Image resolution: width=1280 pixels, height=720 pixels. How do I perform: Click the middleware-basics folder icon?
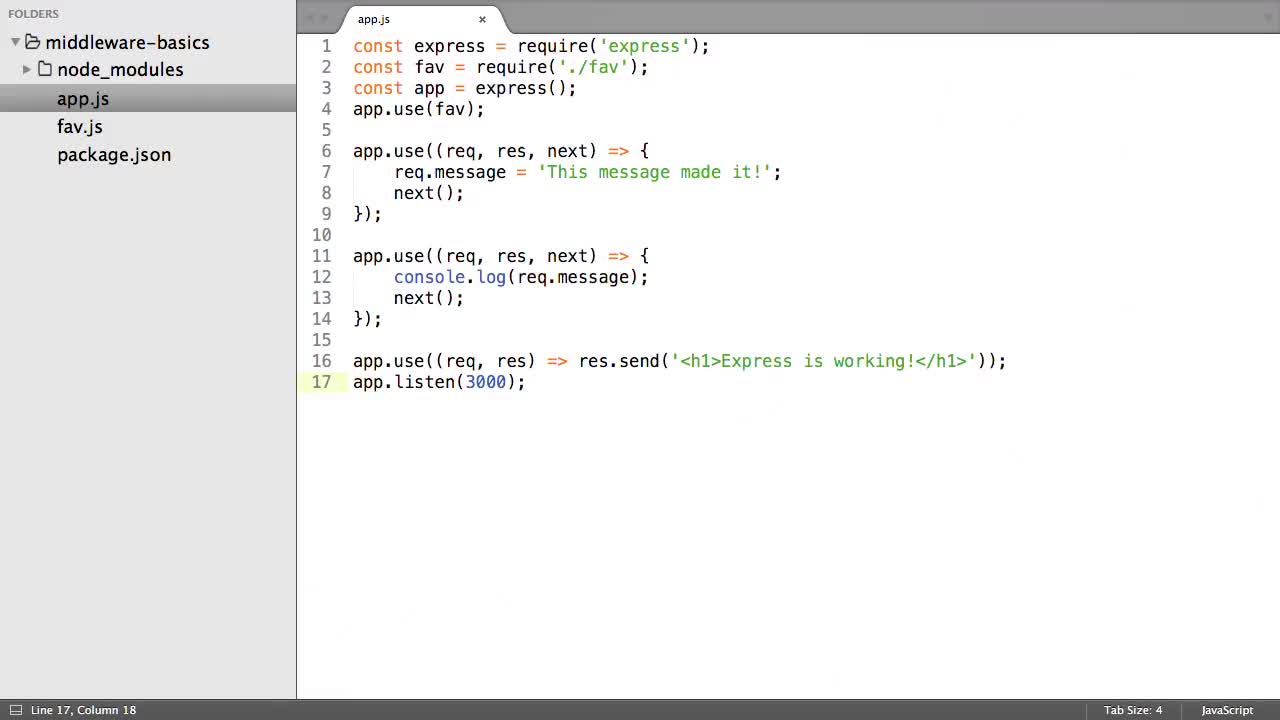[x=33, y=42]
